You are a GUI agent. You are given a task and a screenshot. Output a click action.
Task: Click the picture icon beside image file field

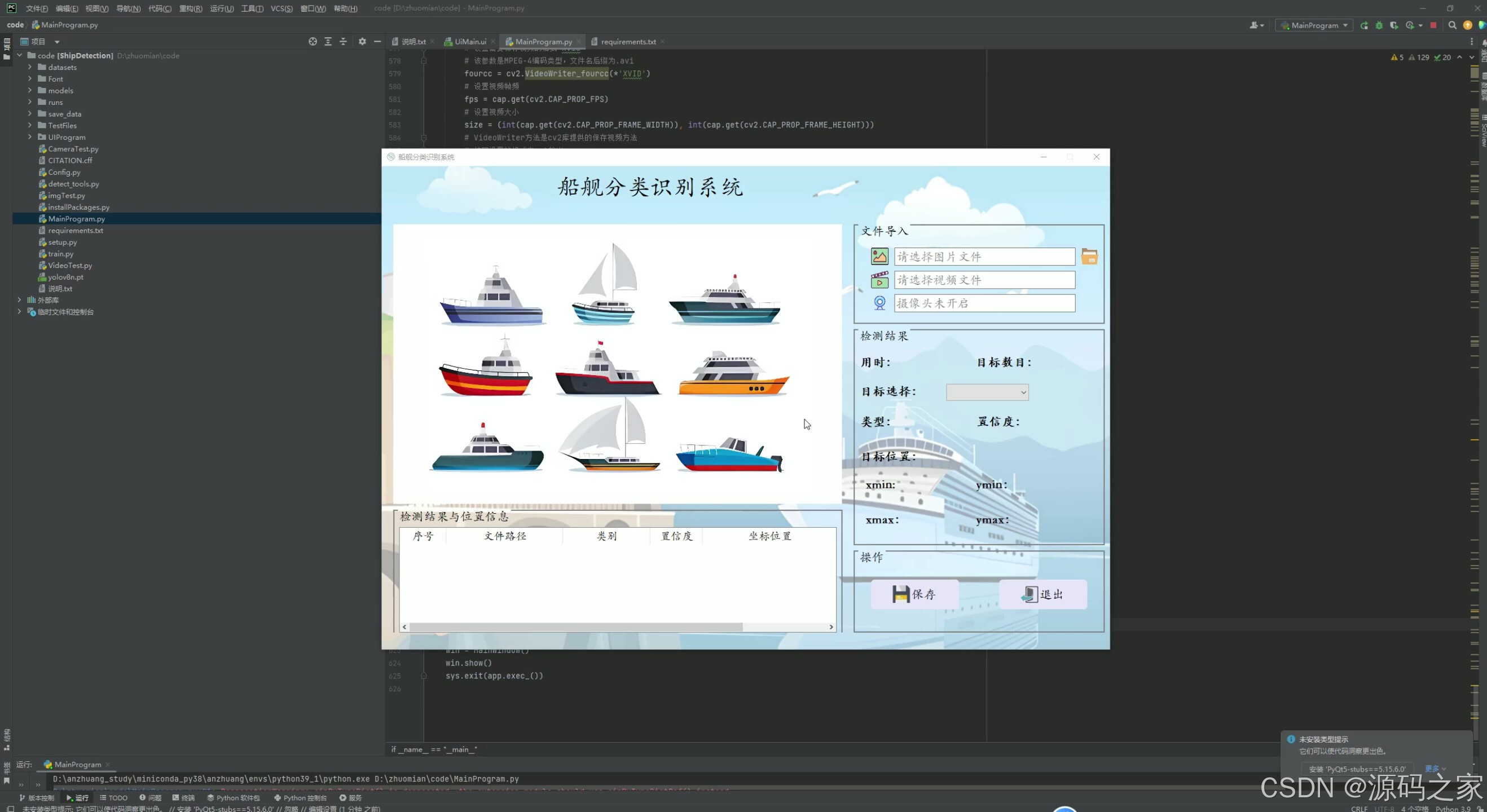[879, 256]
